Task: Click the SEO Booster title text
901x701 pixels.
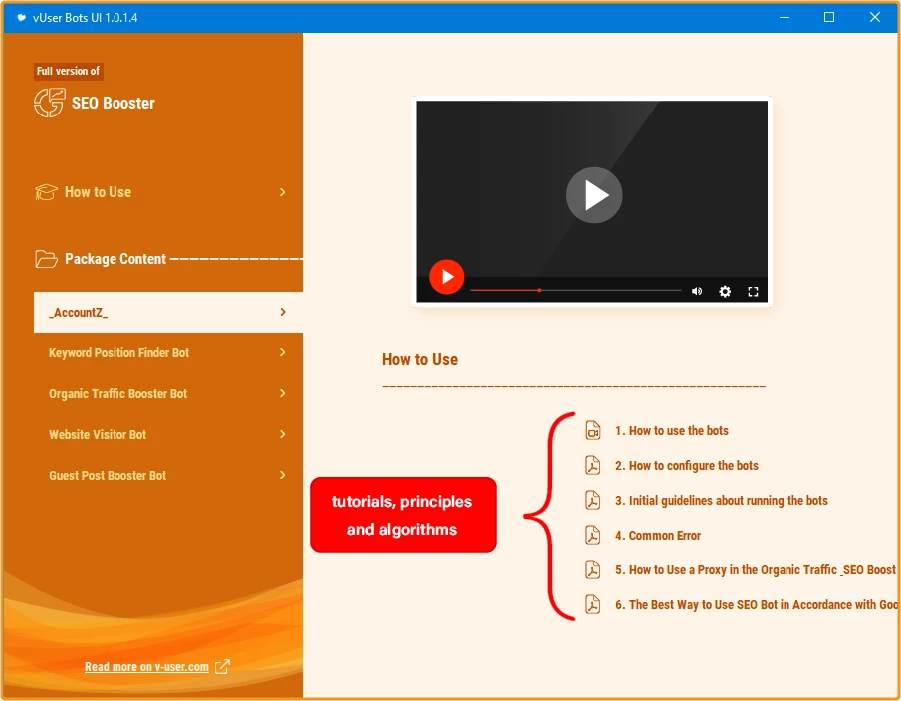Action: pyautogui.click(x=113, y=103)
